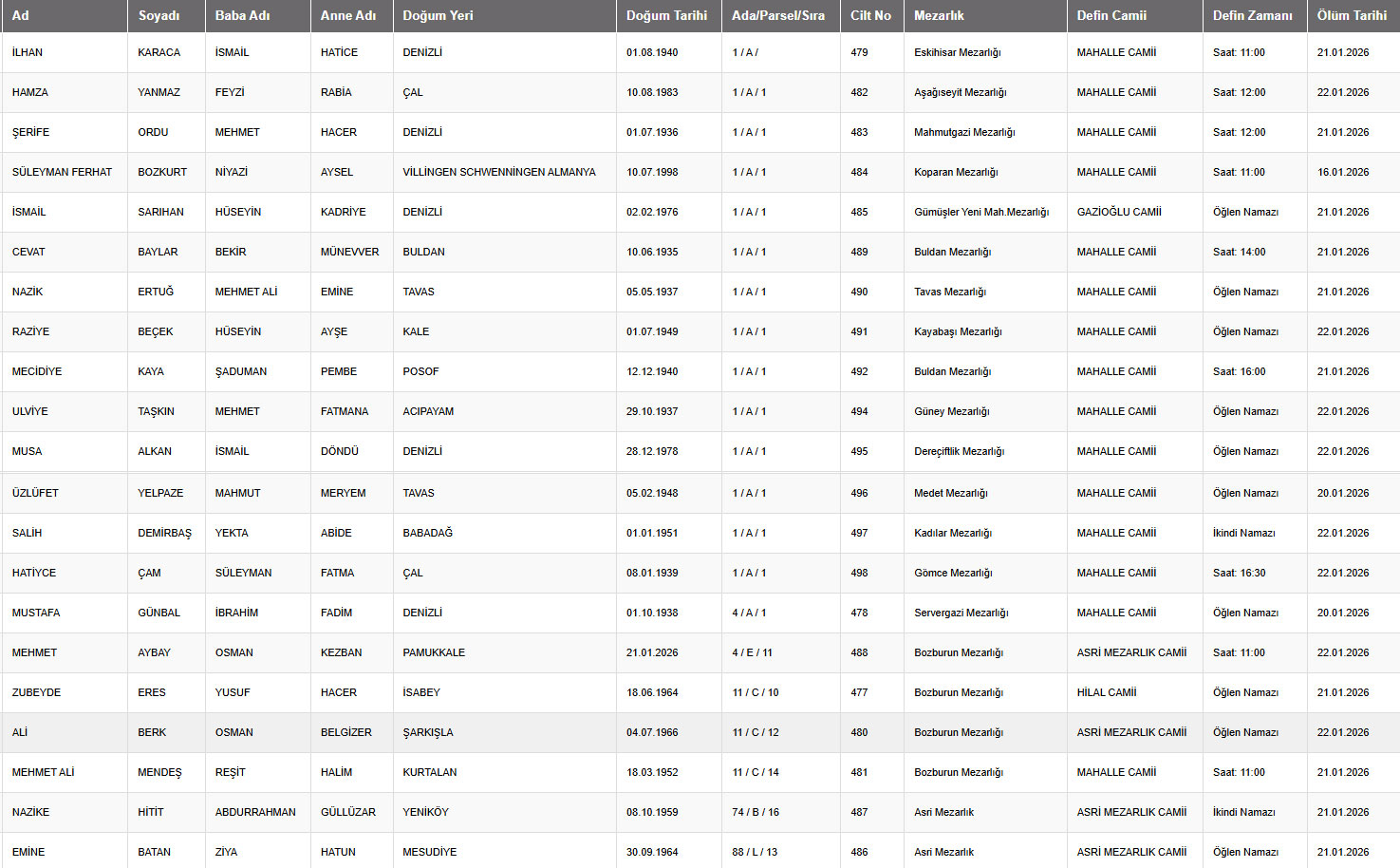This screenshot has width=1400, height=868.
Task: Click the 'Baba Adı' column header
Action: coord(242,15)
